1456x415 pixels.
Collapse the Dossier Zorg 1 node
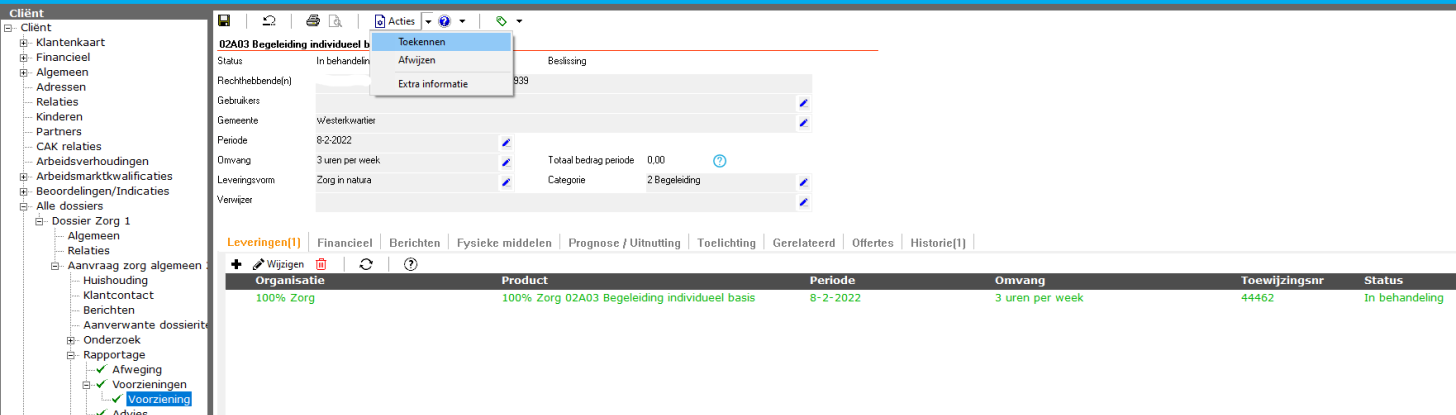pyautogui.click(x=40, y=221)
